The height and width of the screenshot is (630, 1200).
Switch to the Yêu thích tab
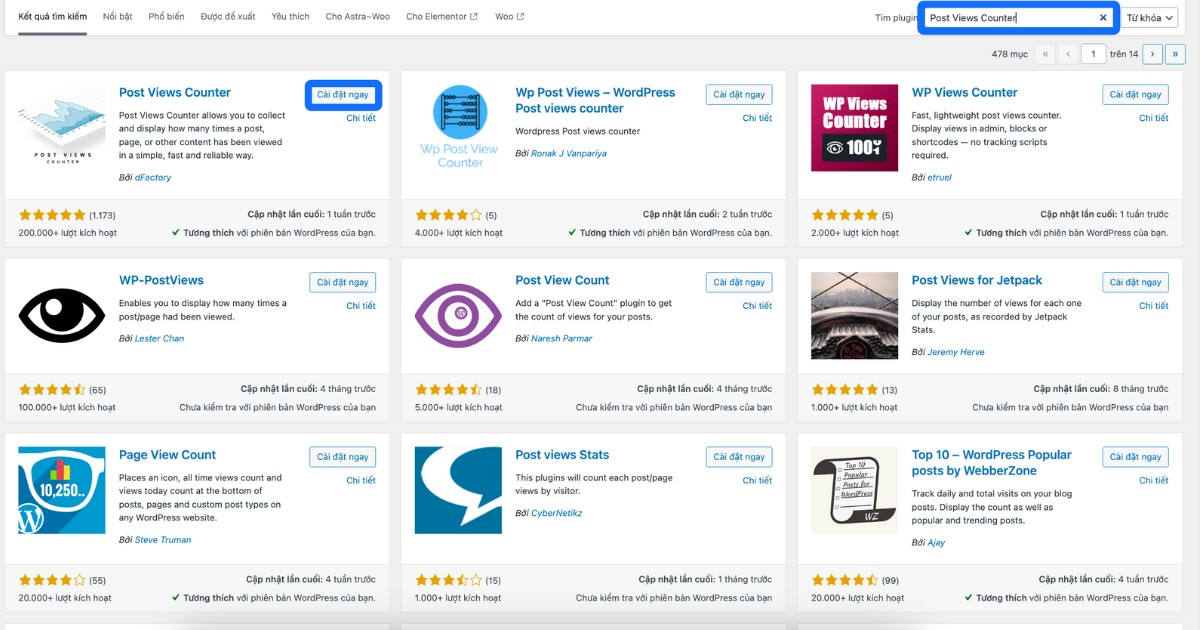point(291,17)
